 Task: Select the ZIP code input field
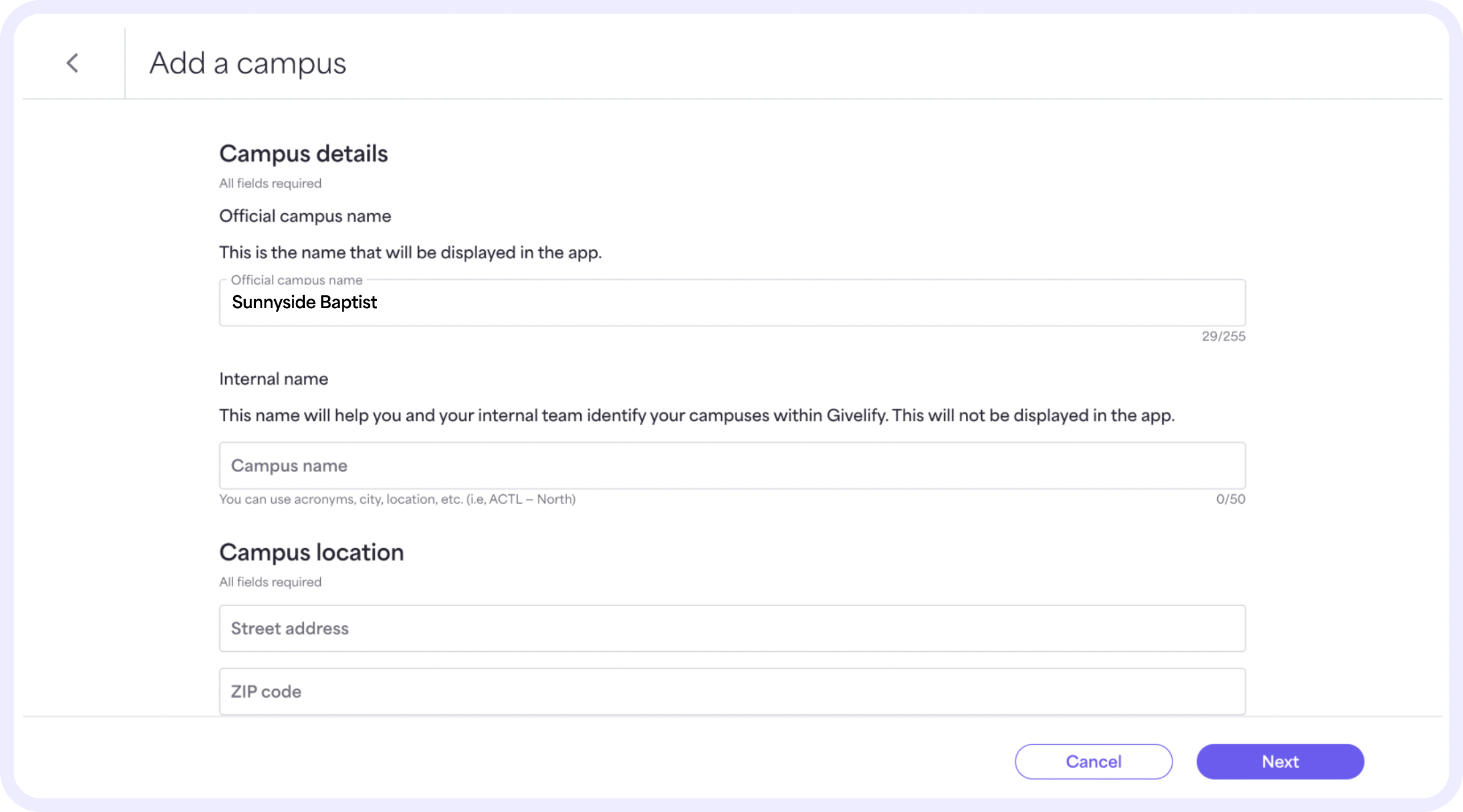pyautogui.click(x=732, y=691)
